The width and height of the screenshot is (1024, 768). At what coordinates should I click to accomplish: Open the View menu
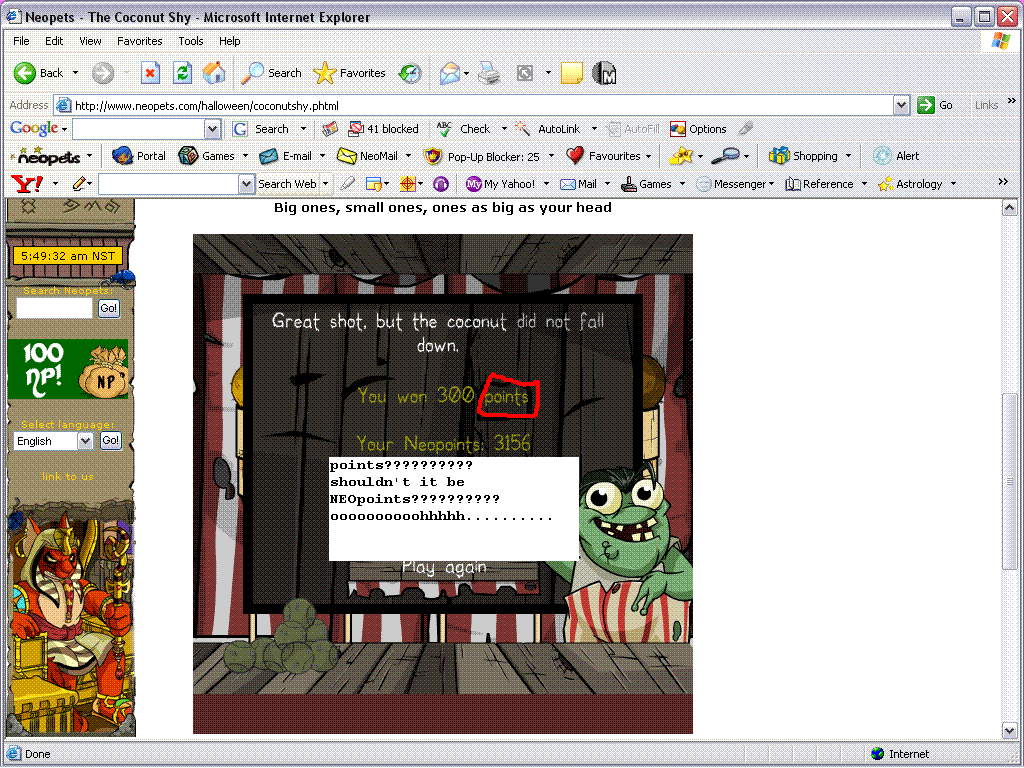(90, 41)
